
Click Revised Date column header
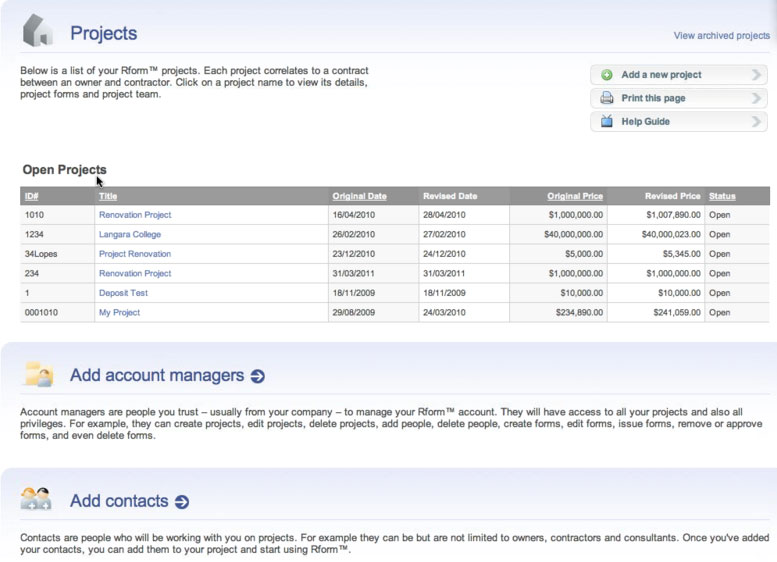[x=450, y=196]
